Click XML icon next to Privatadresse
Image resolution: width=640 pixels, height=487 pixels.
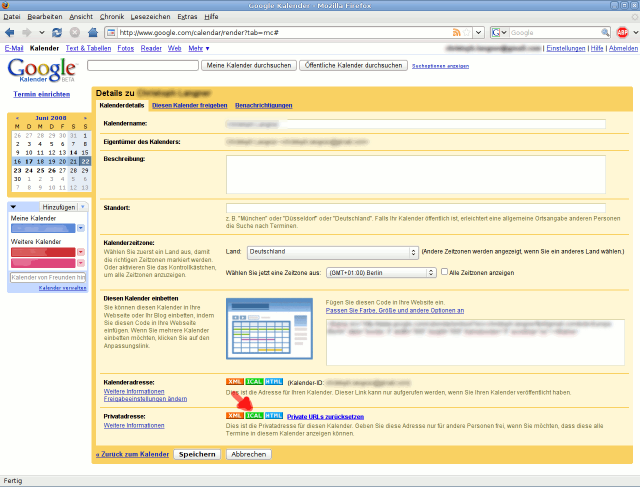[x=235, y=416]
